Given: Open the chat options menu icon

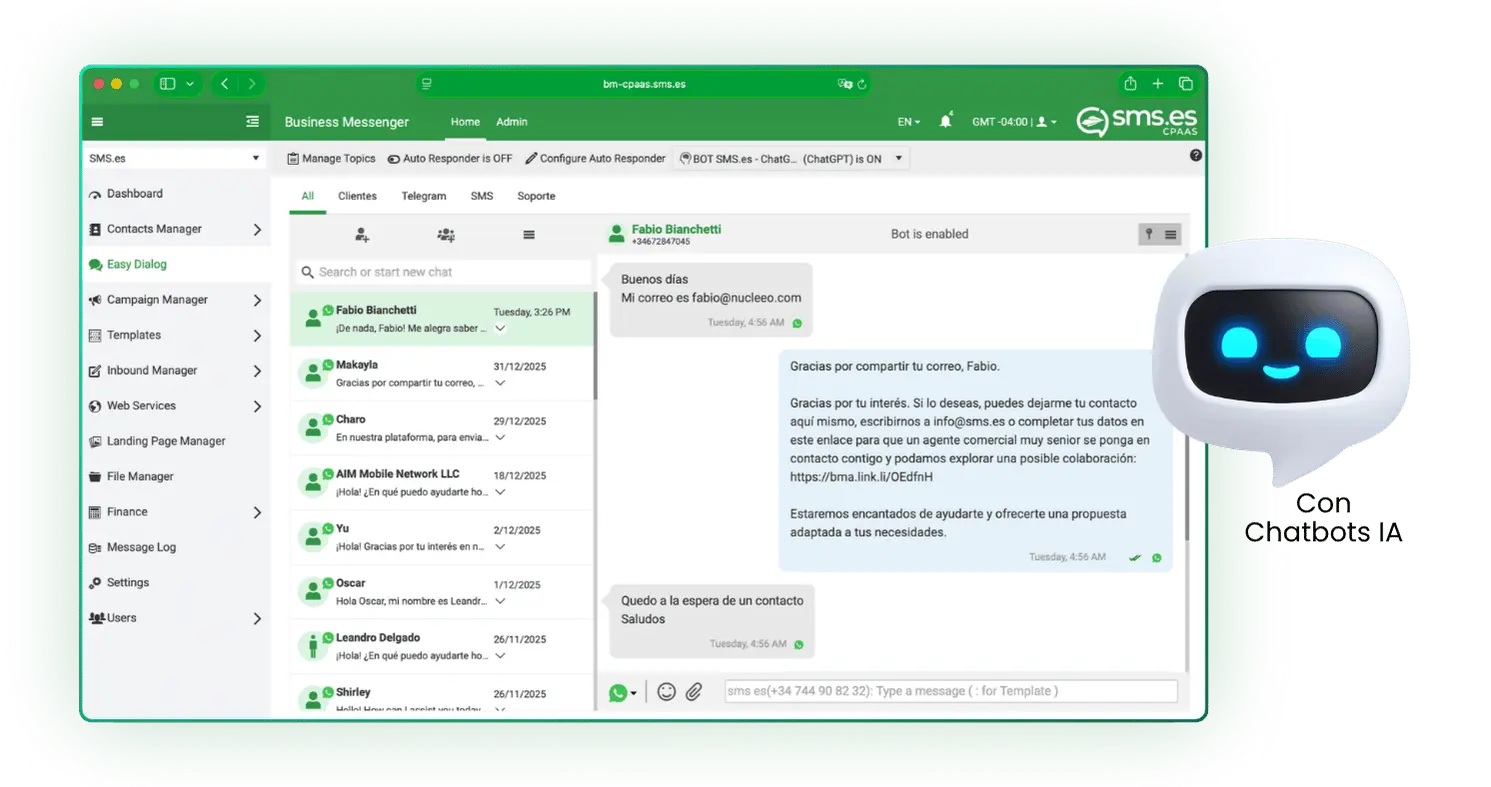Looking at the screenshot, I should coord(1171,234).
